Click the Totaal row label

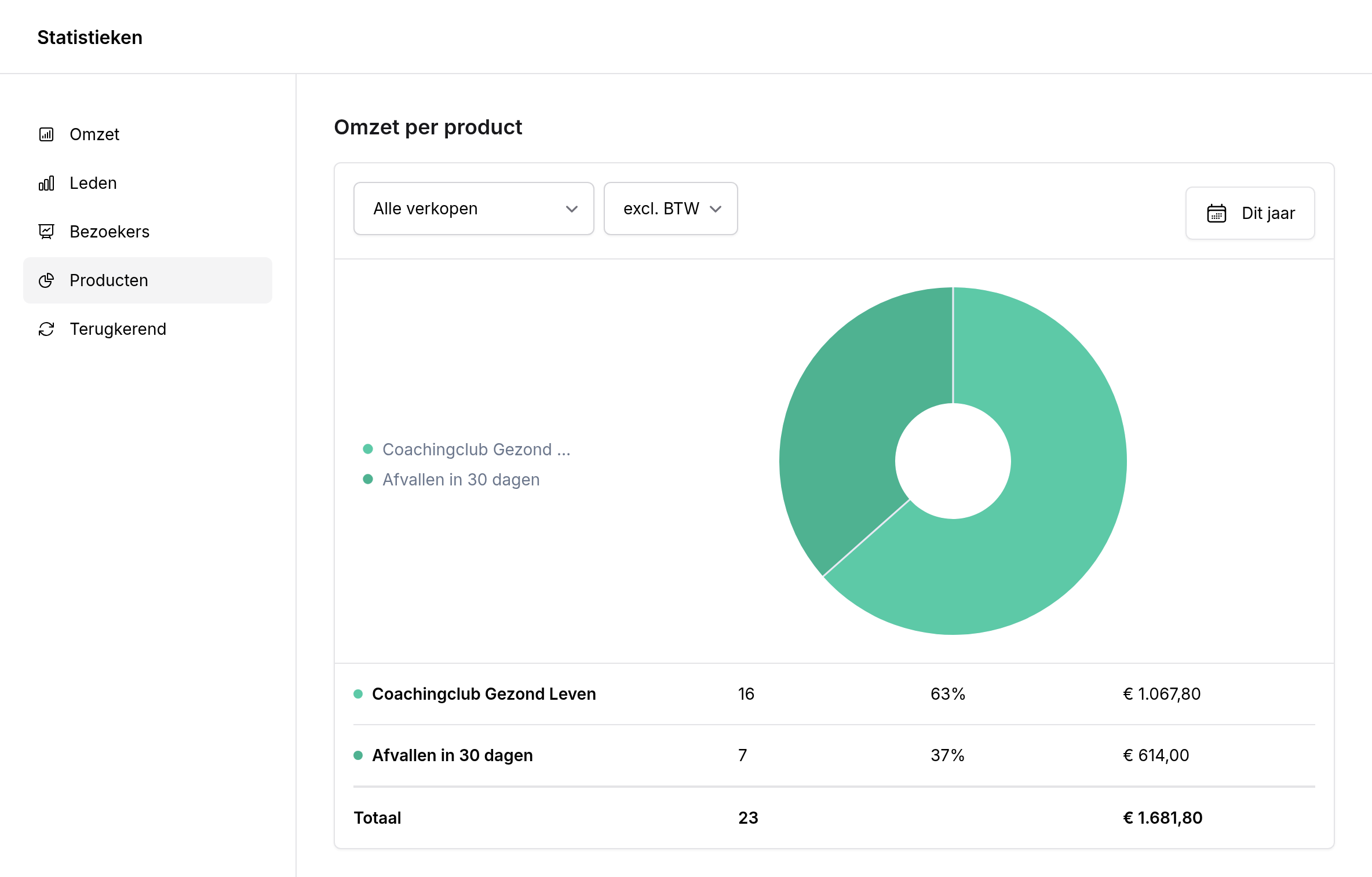tap(377, 818)
